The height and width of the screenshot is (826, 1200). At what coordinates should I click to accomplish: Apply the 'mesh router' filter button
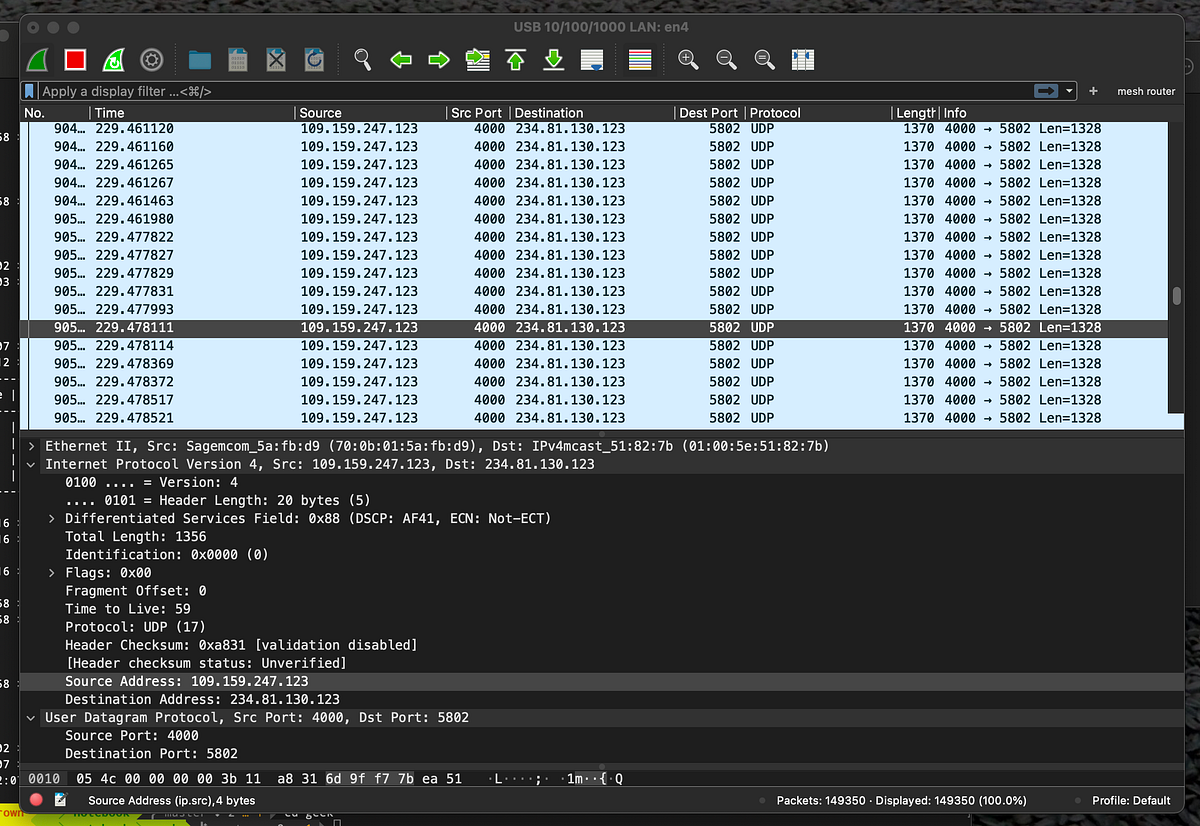pos(1146,91)
